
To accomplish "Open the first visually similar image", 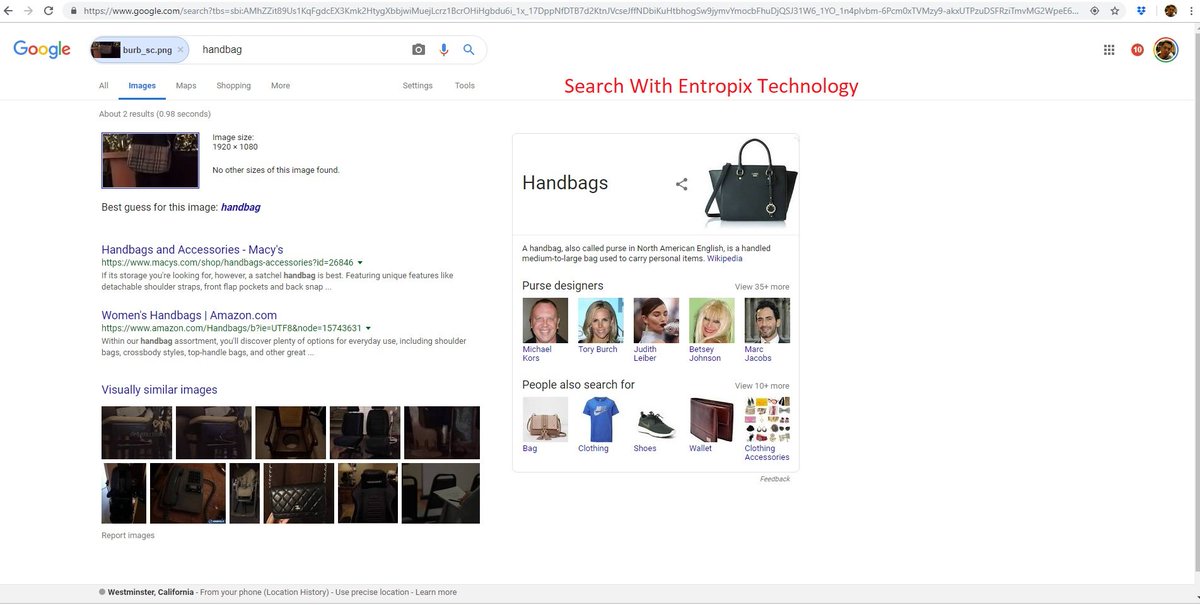I will tap(137, 432).
